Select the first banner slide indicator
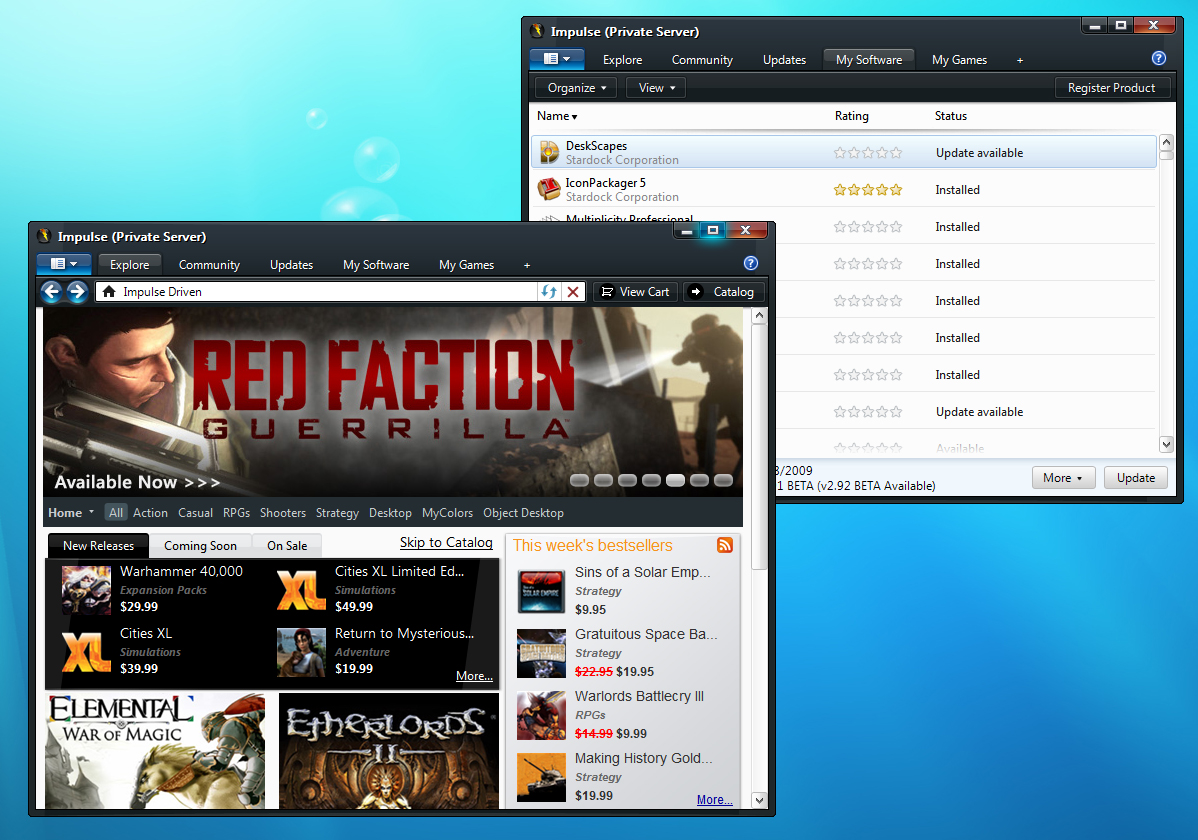Viewport: 1198px width, 840px height. click(580, 481)
